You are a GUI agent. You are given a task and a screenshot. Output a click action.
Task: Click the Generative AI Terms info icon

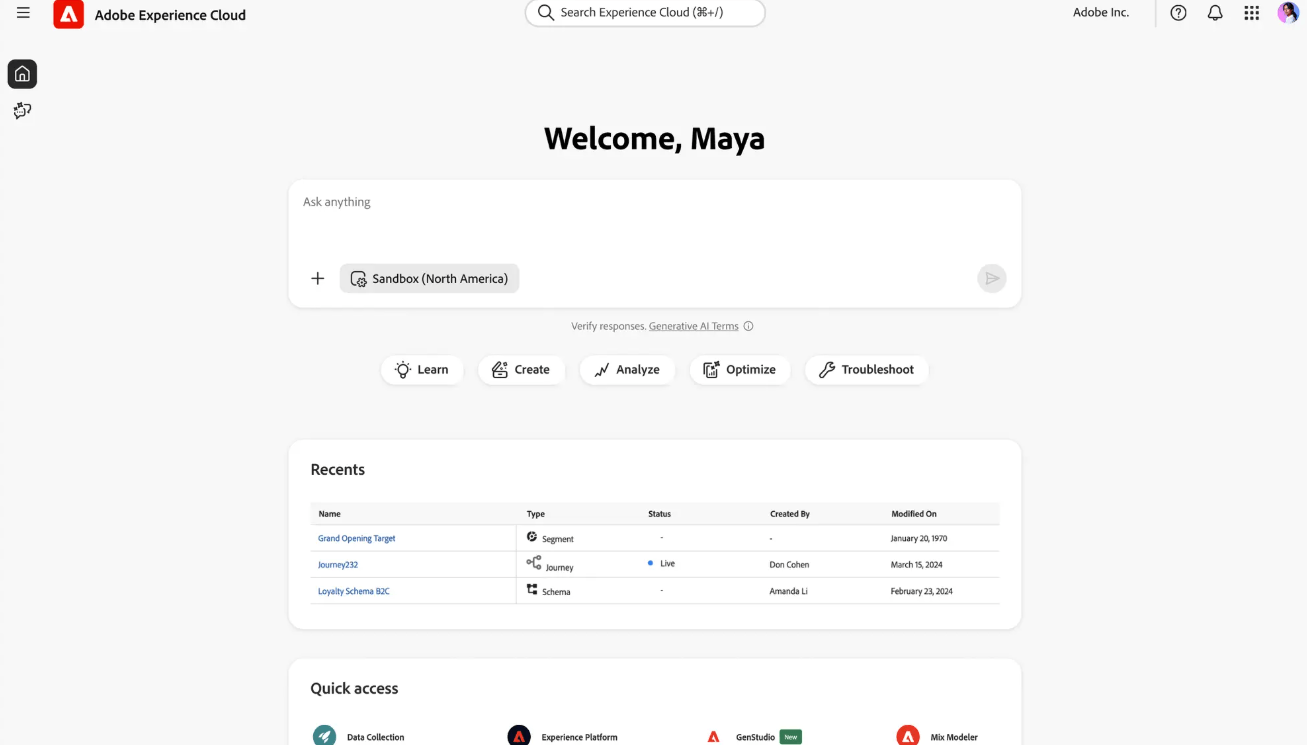coord(748,326)
